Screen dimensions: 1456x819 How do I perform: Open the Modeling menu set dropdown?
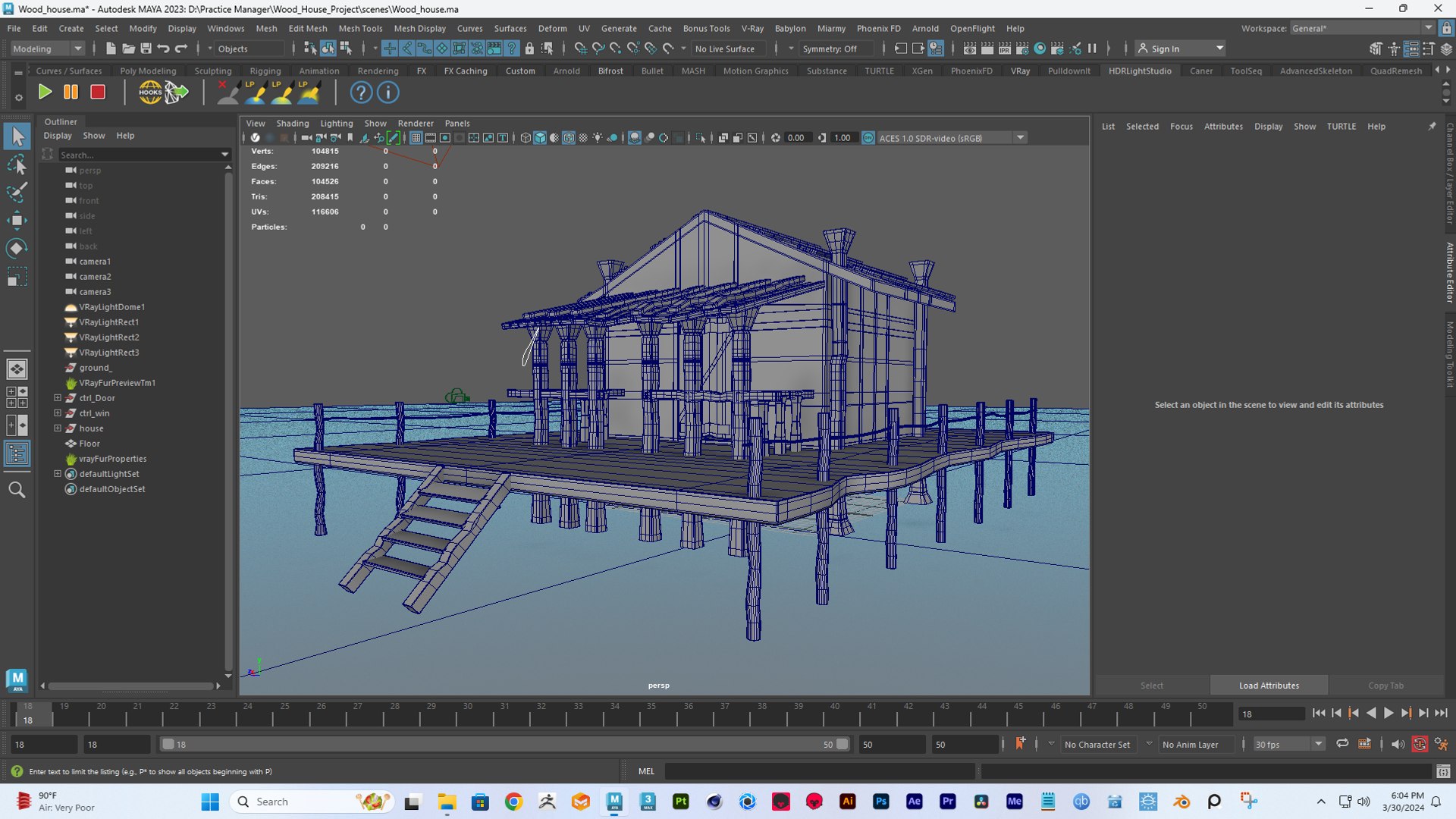click(47, 49)
